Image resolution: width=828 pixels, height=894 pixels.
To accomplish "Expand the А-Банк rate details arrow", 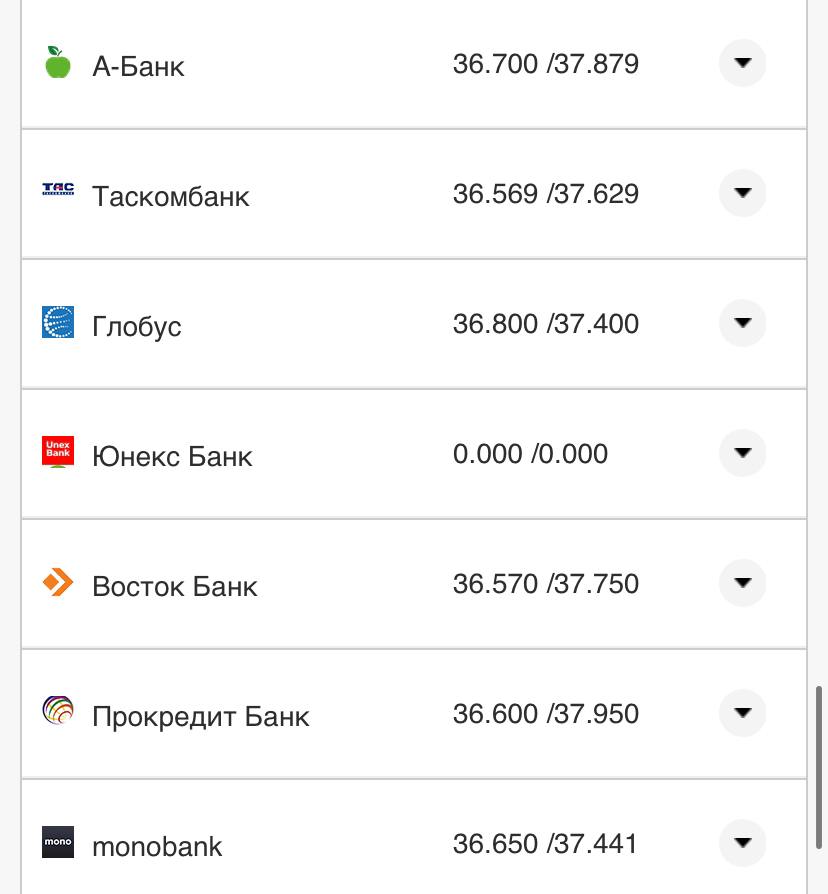I will coord(742,63).
